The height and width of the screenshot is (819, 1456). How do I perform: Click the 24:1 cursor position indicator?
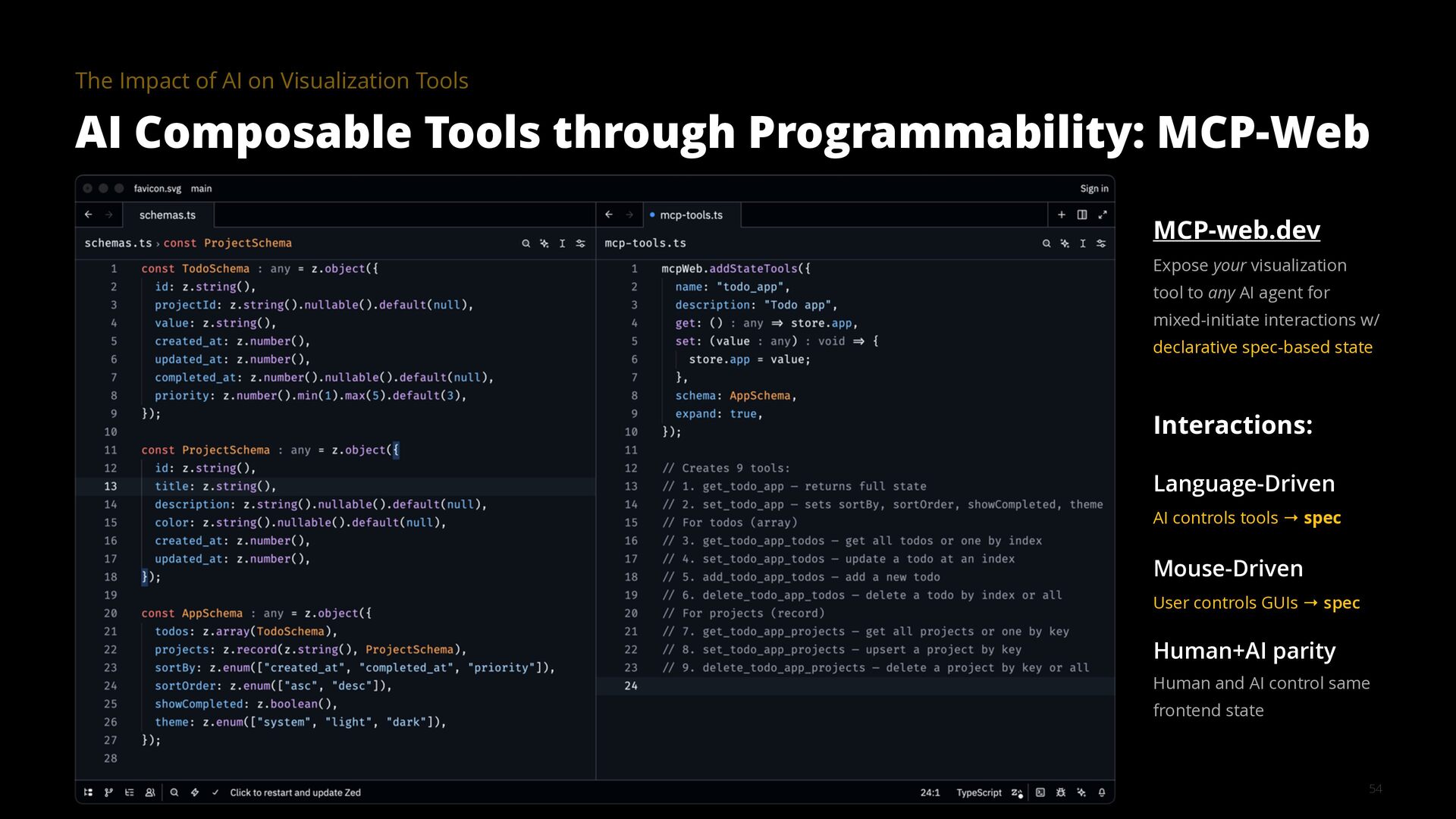tap(930, 792)
